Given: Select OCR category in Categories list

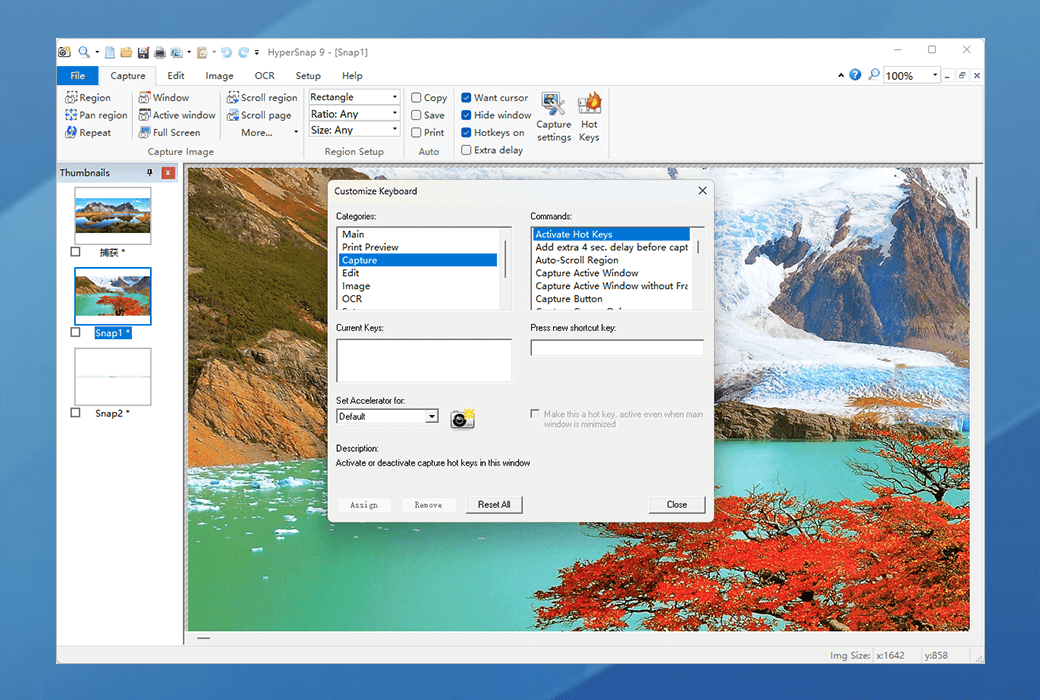Looking at the screenshot, I should coord(418,299).
